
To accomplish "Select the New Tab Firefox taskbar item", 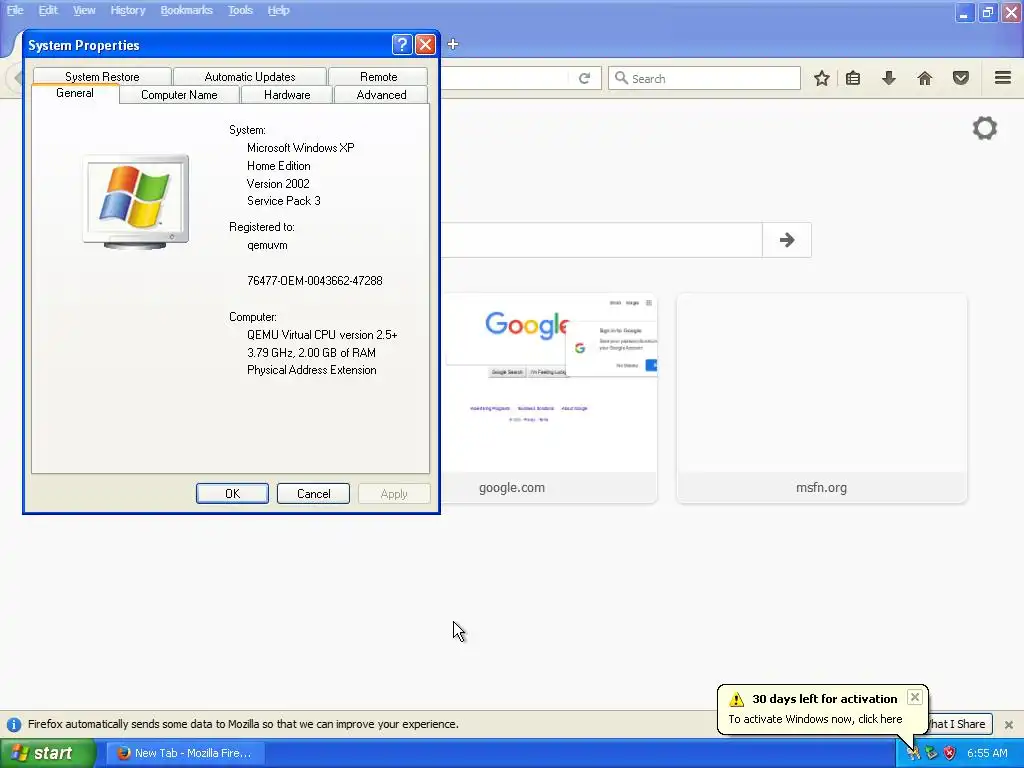I will pos(186,753).
